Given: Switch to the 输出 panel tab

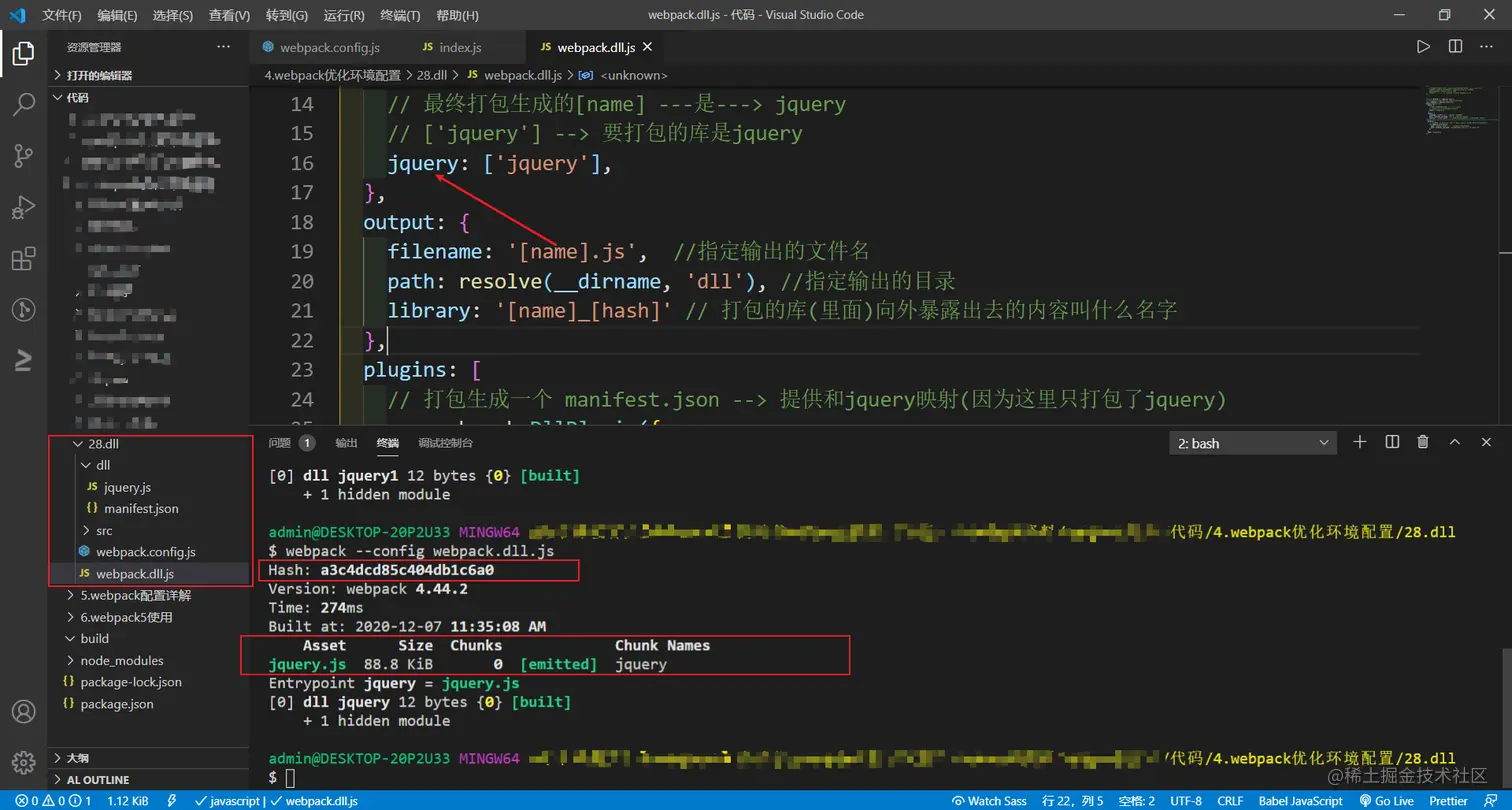Looking at the screenshot, I should 346,443.
